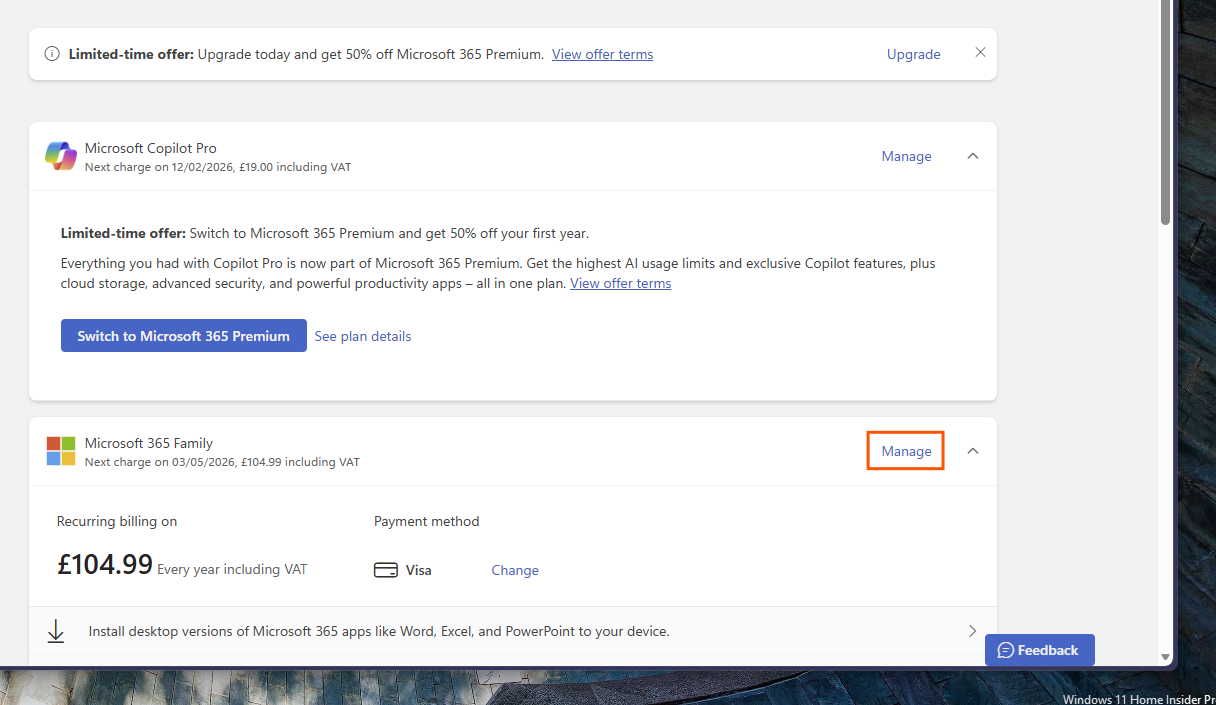Click the scrollbar down arrow

pos(1166,657)
